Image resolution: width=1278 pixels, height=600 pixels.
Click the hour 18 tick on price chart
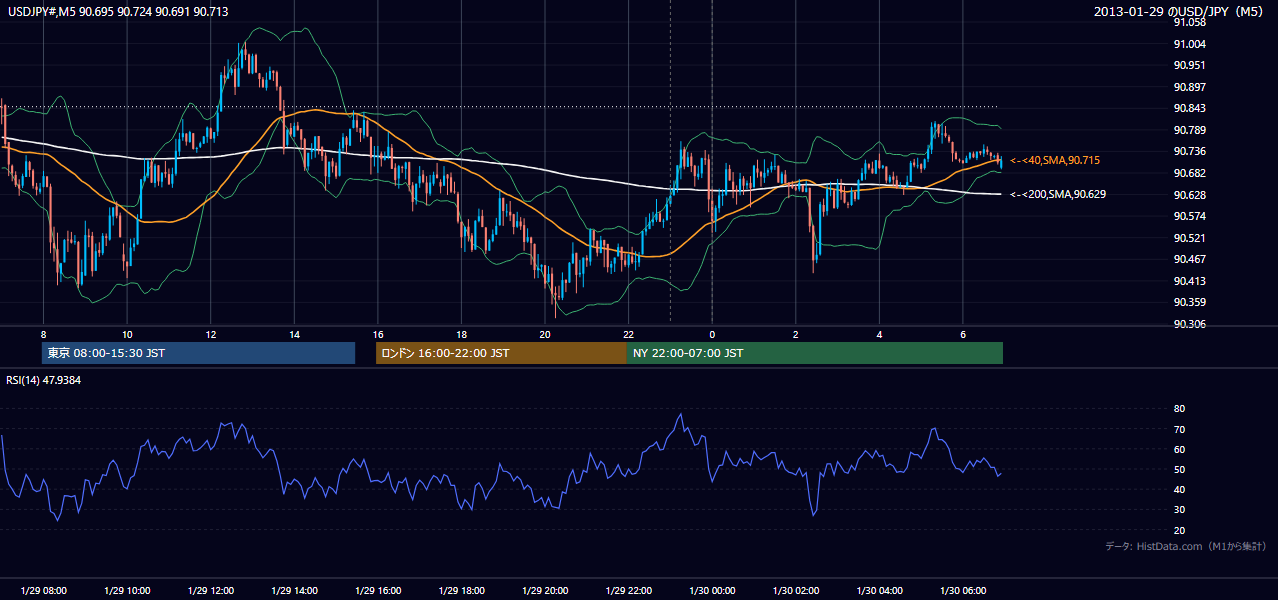click(461, 334)
